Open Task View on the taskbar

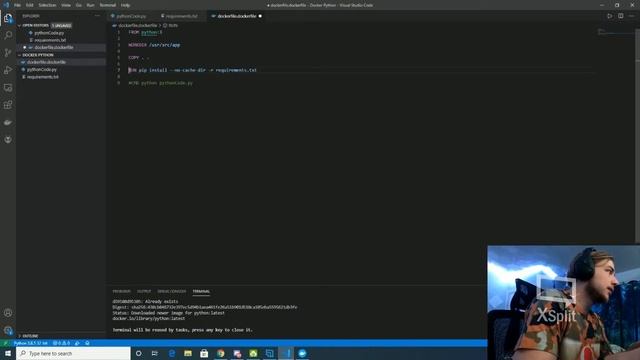[155, 353]
